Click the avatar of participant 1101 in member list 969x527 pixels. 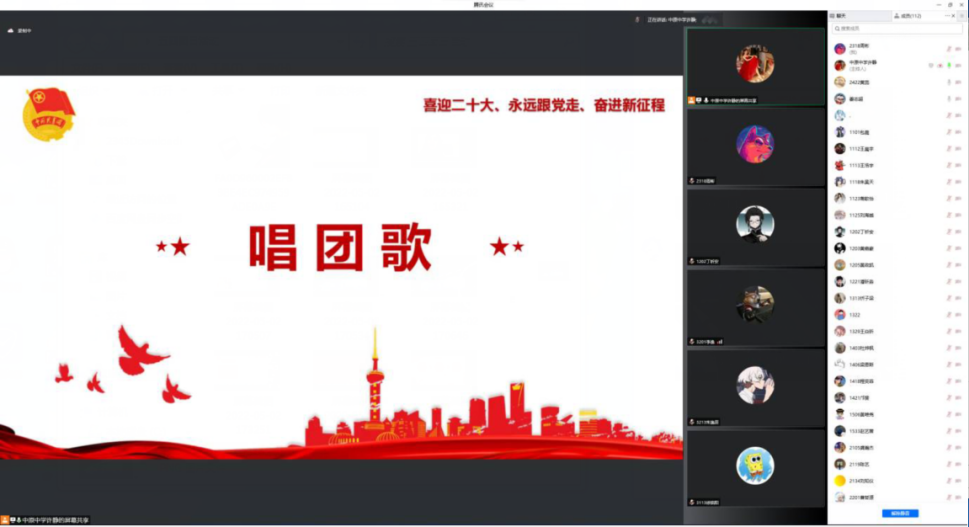[840, 132]
